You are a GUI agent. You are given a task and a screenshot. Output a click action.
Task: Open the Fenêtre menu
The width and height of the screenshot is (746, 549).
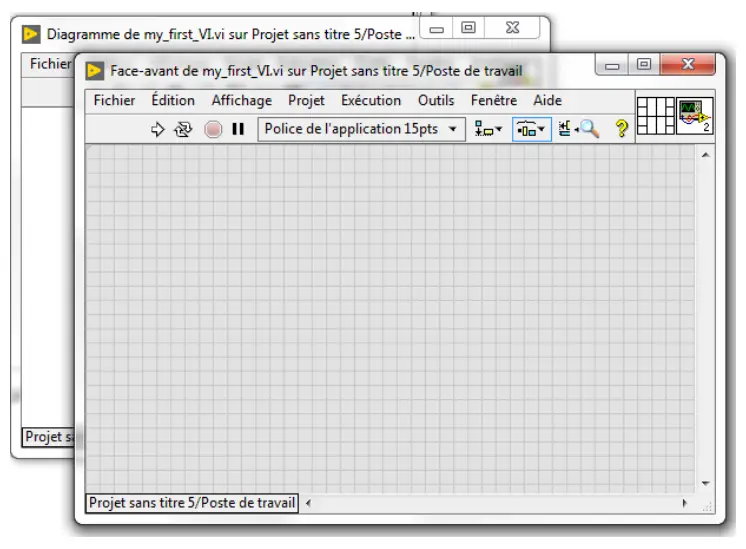coord(494,100)
